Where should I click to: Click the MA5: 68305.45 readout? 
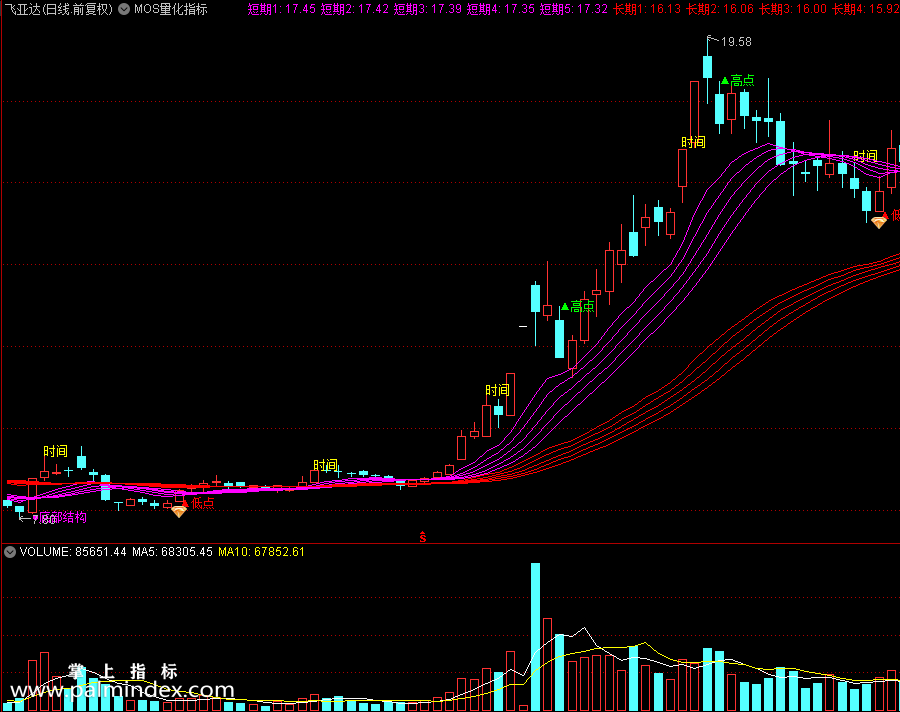(172, 552)
